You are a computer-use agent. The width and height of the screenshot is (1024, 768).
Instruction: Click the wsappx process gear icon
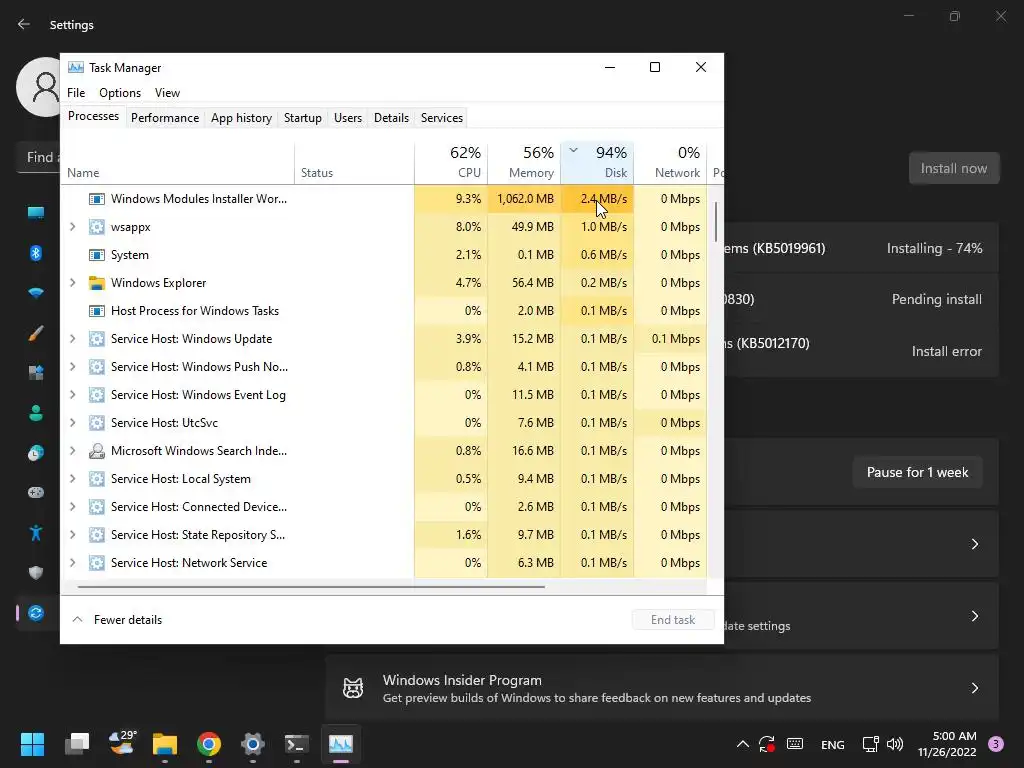click(97, 227)
